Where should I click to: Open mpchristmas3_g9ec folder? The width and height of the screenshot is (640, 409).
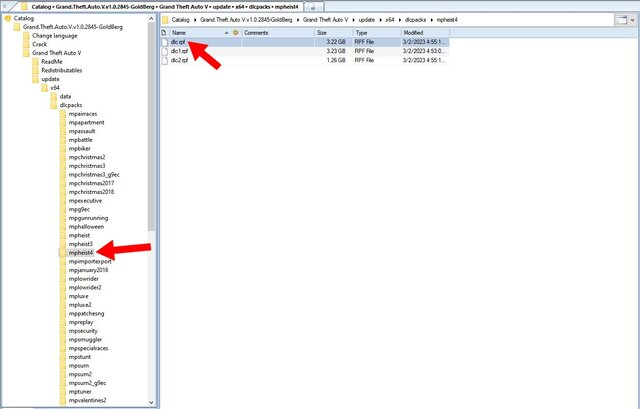(94, 175)
